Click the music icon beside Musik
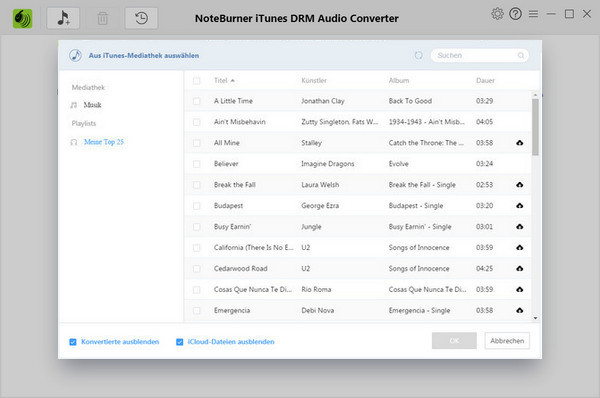Viewport: 600px width, 398px height. 74,105
